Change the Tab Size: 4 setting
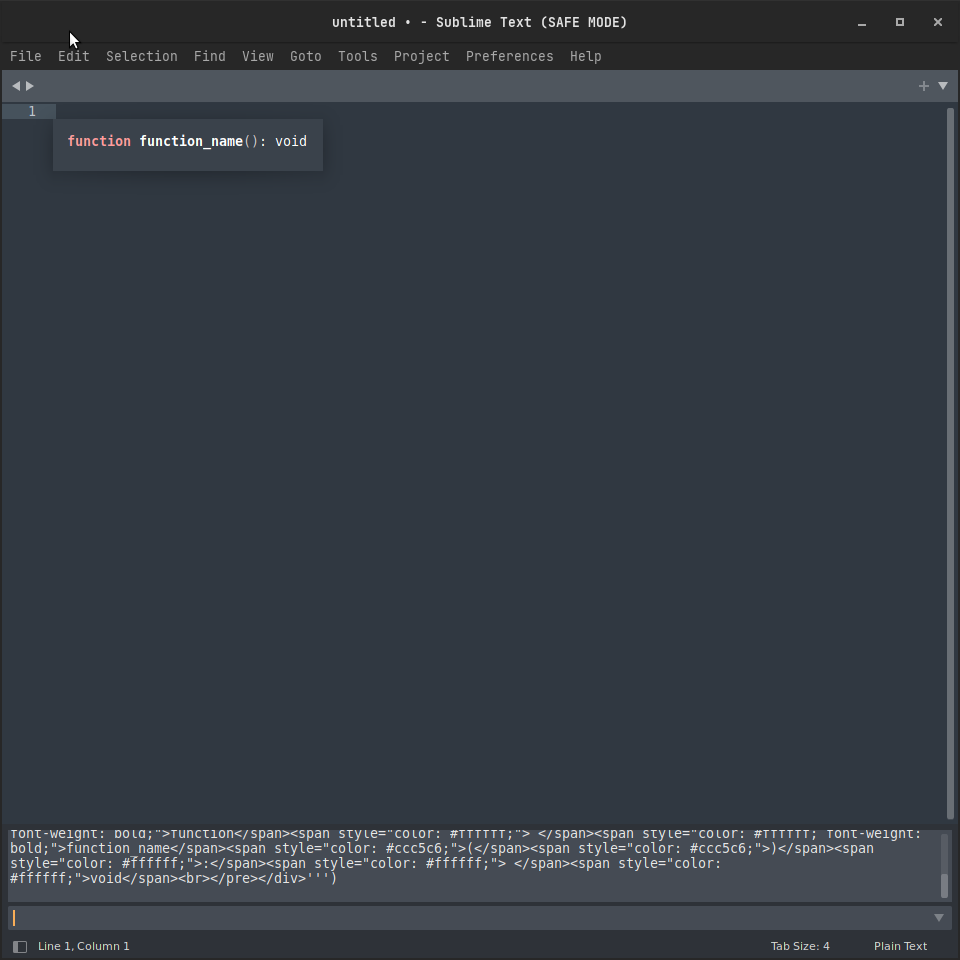The height and width of the screenshot is (960, 960). [x=800, y=945]
